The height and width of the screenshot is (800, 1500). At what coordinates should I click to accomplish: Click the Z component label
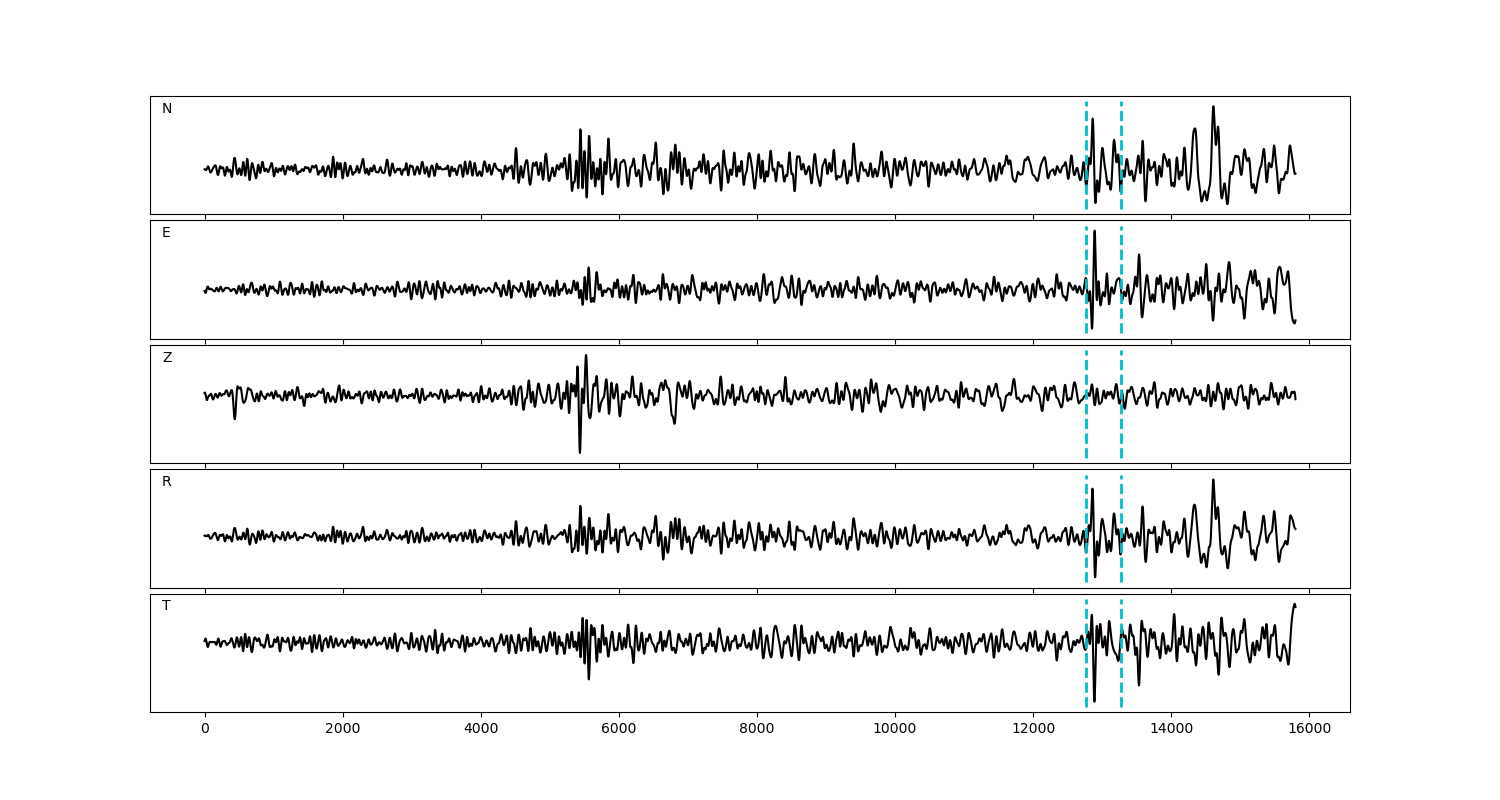[x=167, y=358]
